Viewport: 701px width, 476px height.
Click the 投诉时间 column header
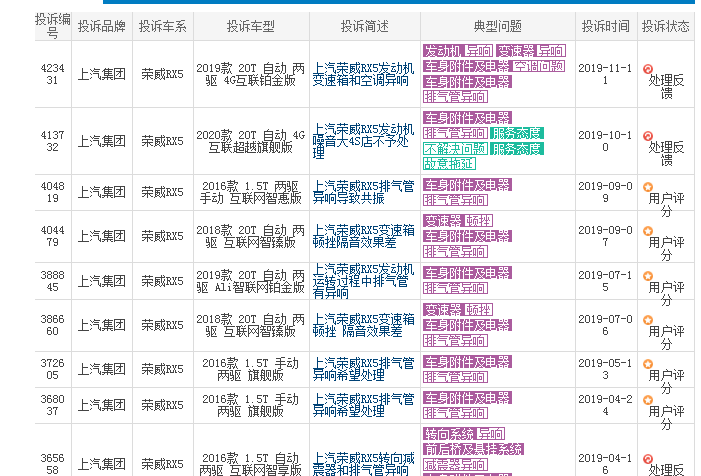[606, 26]
